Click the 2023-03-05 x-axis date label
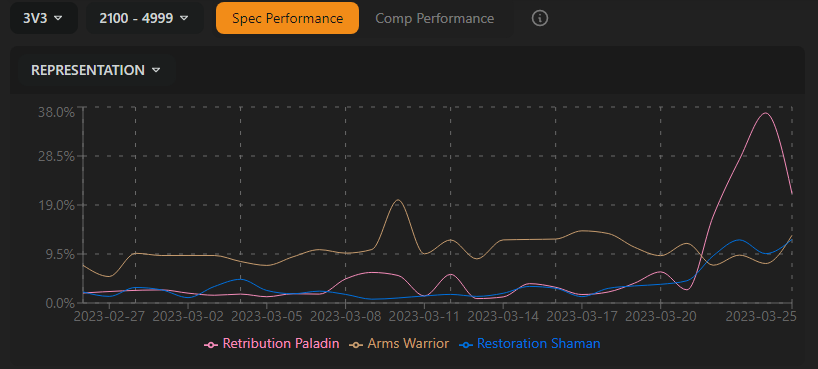The width and height of the screenshot is (818, 369). (x=267, y=316)
